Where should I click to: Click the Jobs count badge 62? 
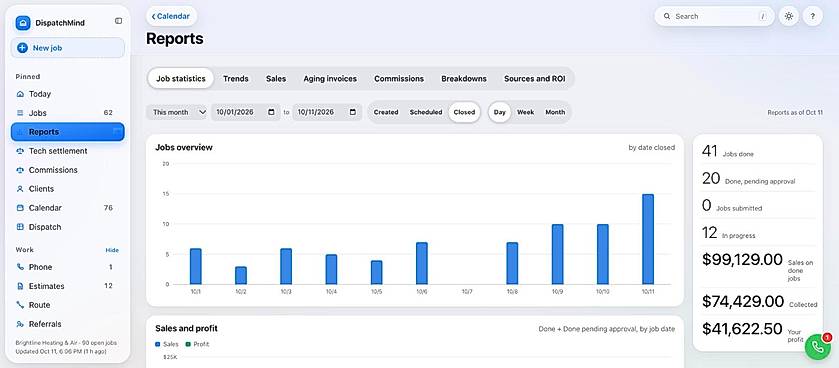pos(108,113)
